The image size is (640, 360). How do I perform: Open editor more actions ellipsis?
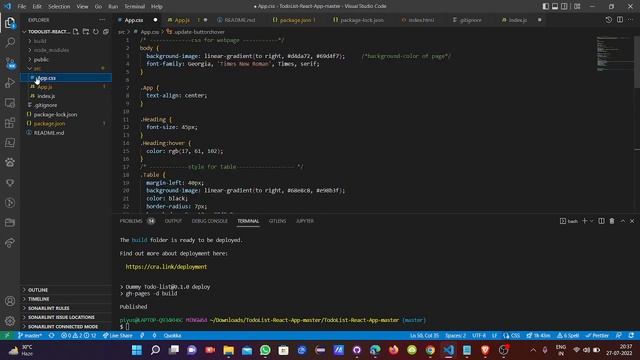point(631,20)
